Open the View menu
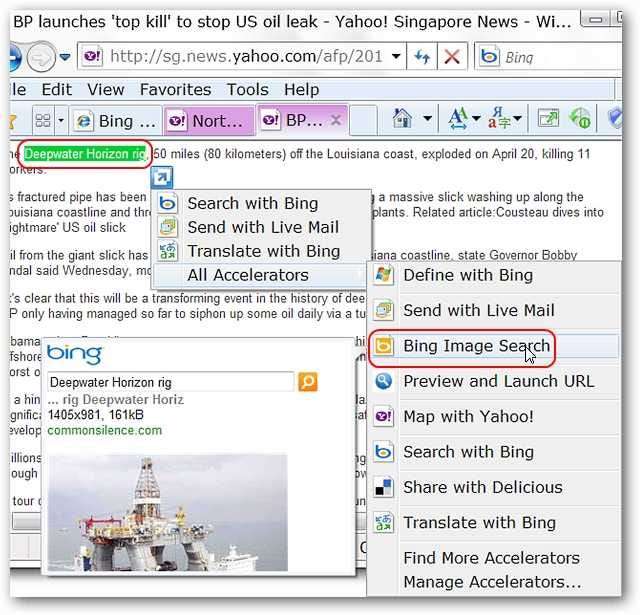 pos(106,89)
